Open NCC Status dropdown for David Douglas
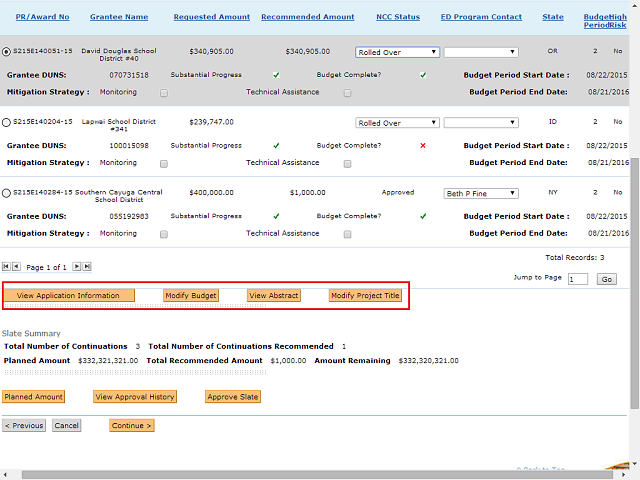640x480 pixels. click(397, 52)
